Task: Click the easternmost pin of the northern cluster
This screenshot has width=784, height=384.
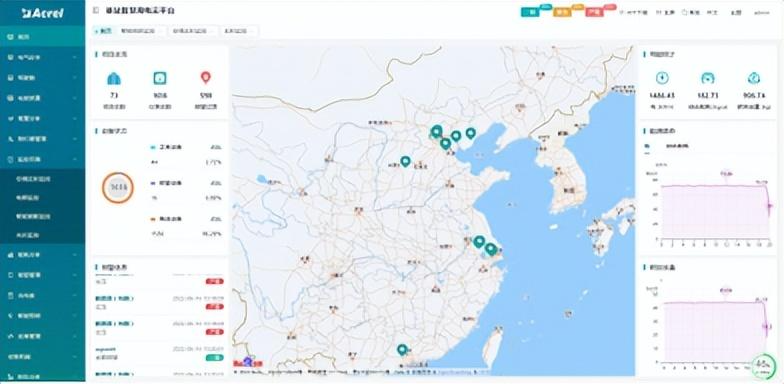Action: (x=470, y=133)
